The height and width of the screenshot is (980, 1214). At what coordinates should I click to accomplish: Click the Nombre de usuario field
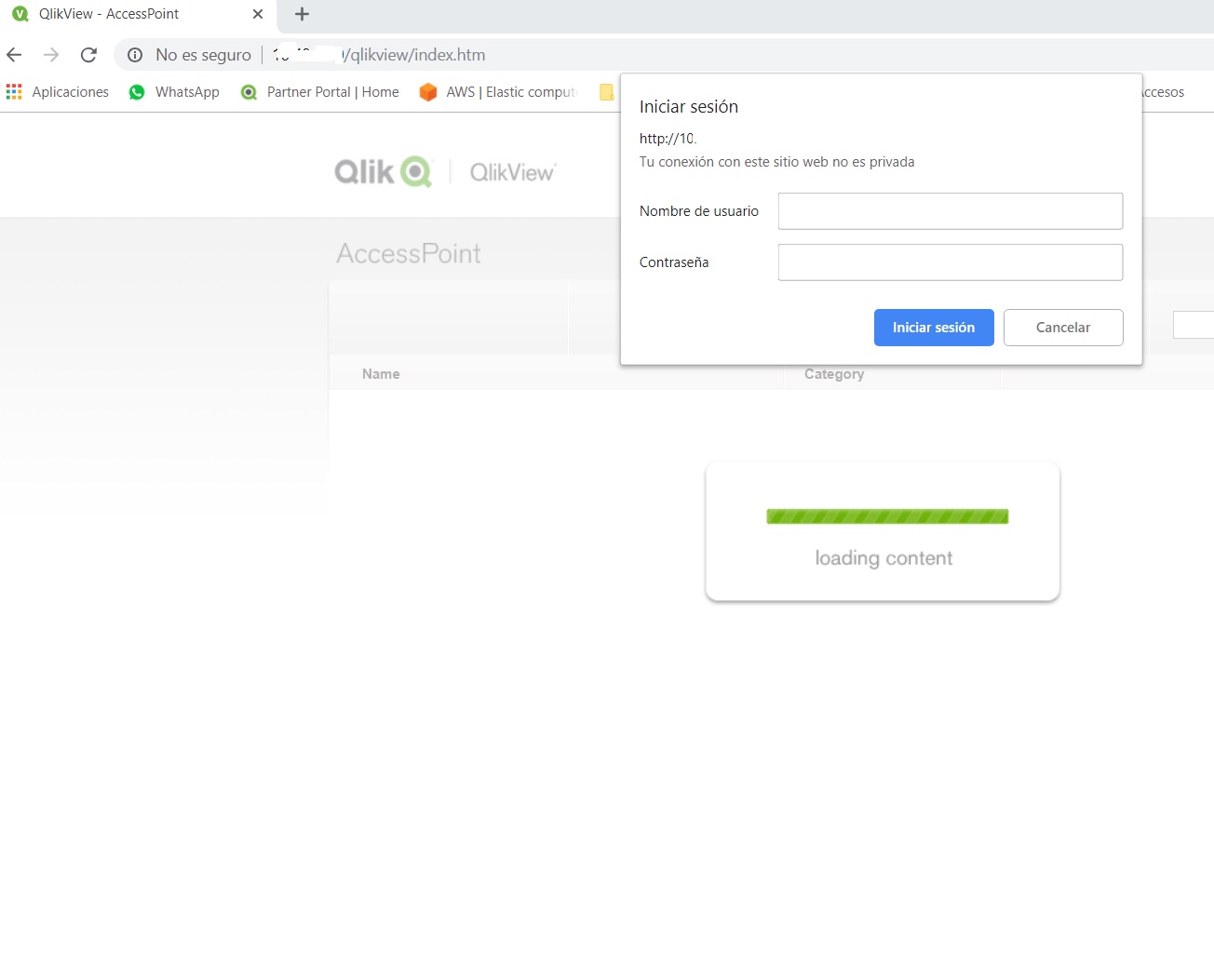point(951,211)
